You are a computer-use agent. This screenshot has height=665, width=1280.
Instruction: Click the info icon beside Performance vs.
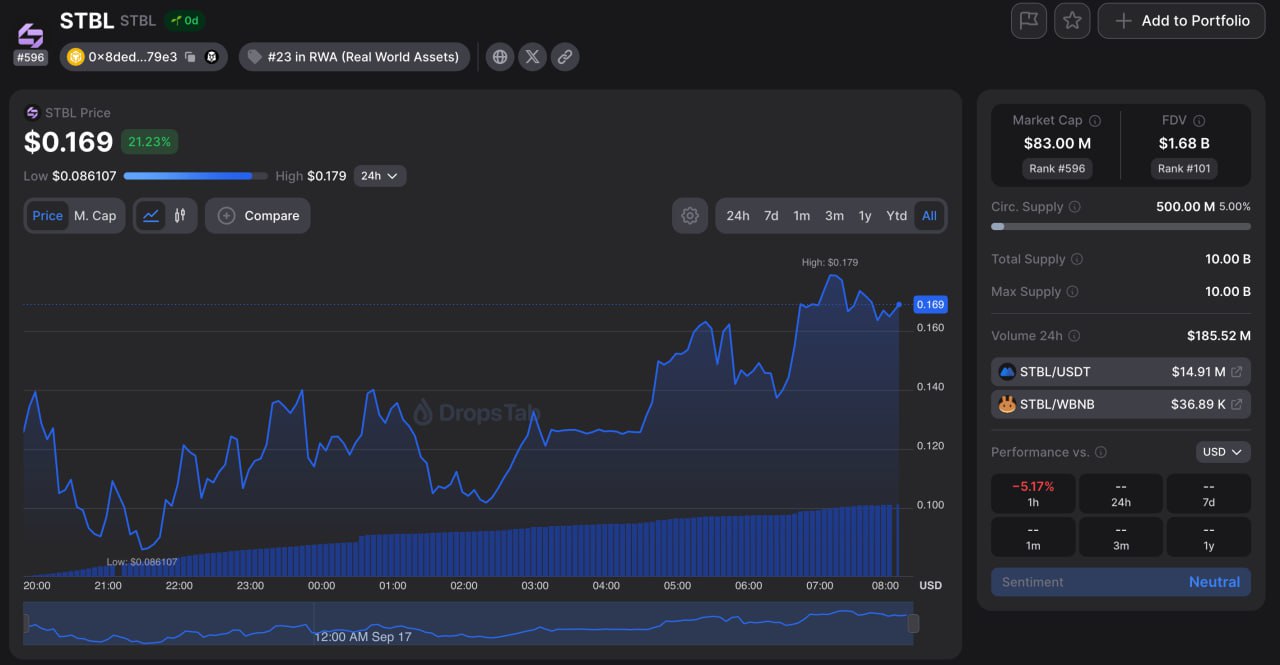click(1101, 452)
